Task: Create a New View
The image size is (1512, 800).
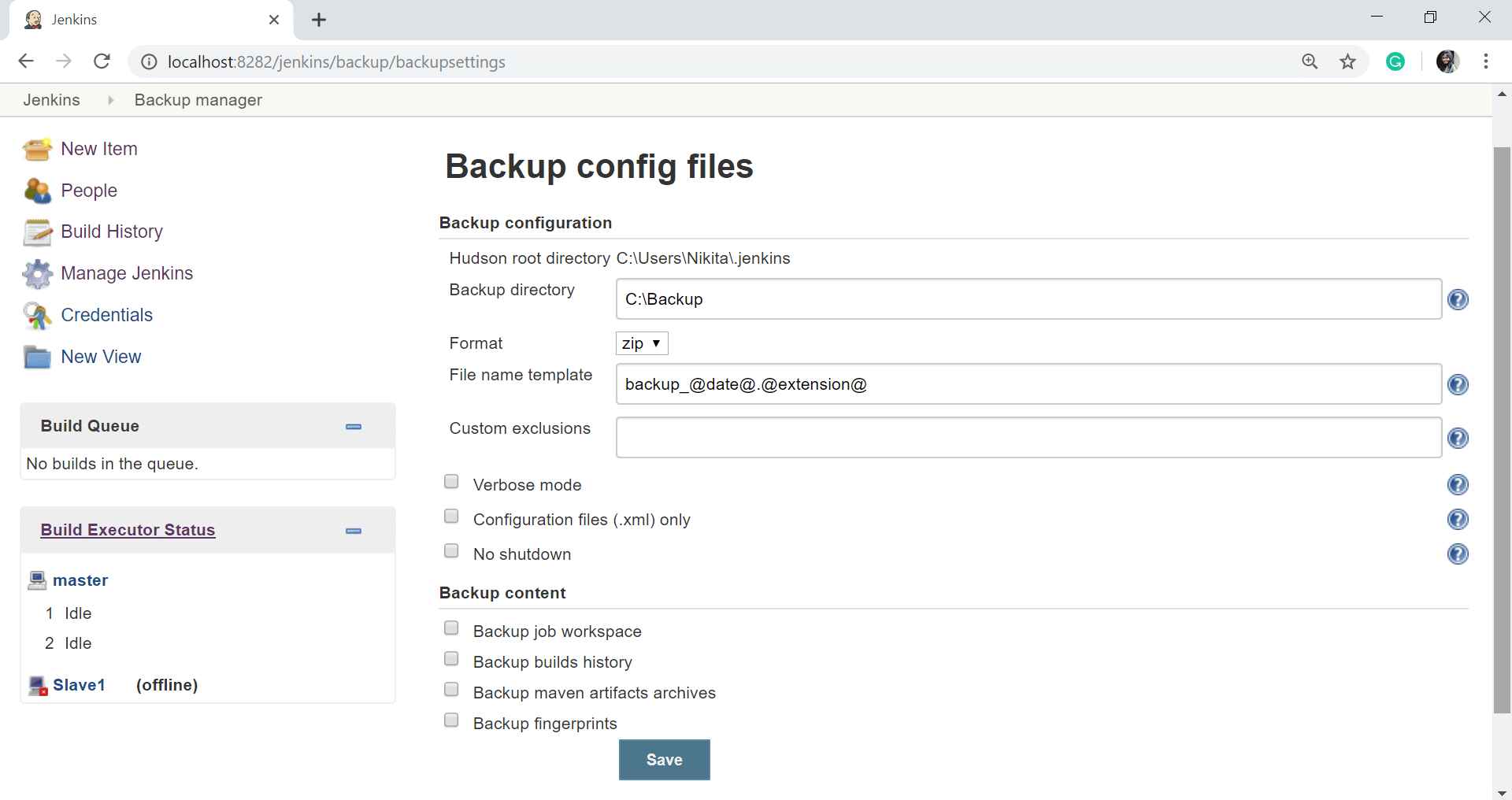Action: pos(101,357)
